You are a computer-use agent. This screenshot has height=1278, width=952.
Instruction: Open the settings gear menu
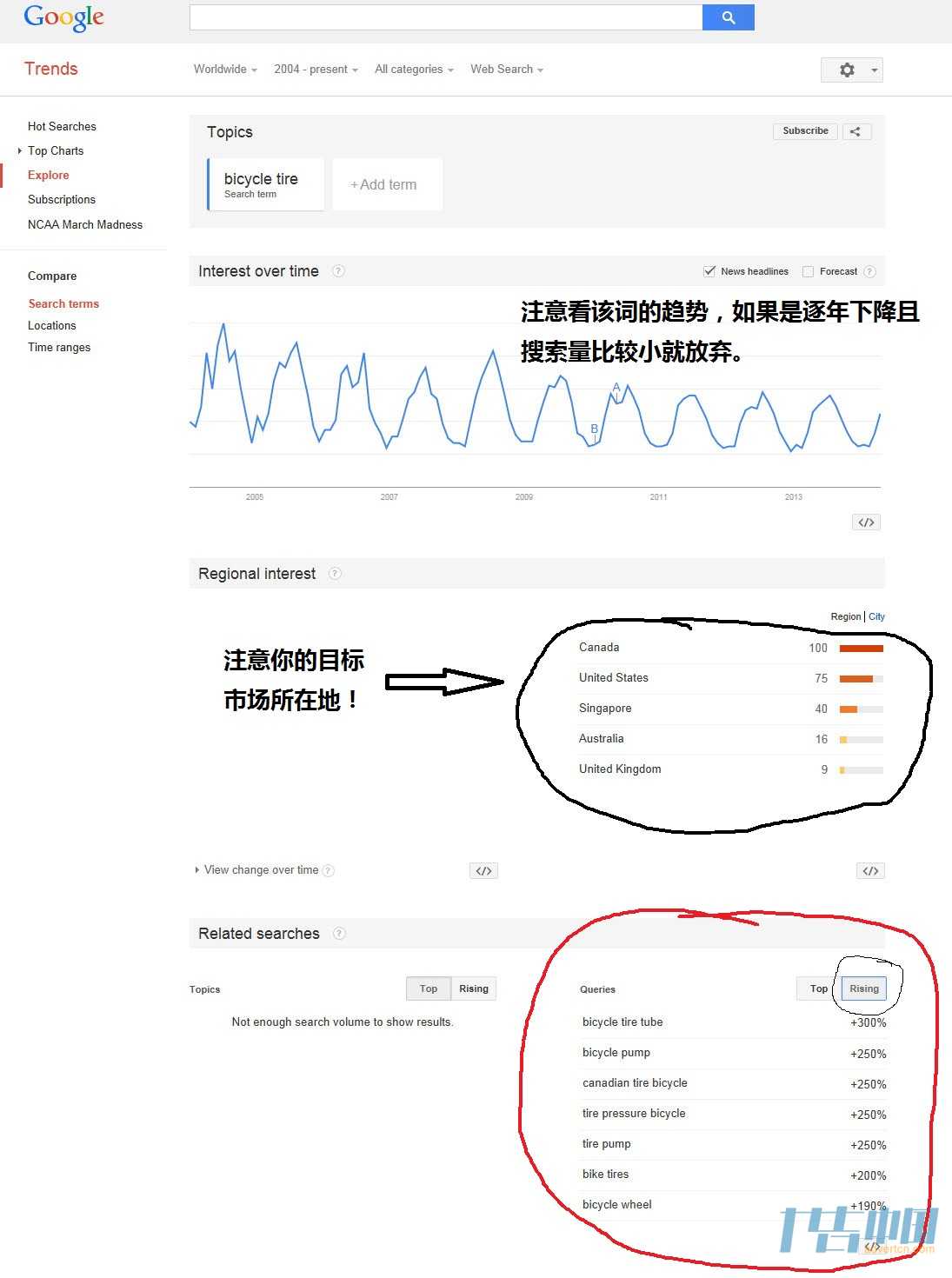[x=847, y=70]
